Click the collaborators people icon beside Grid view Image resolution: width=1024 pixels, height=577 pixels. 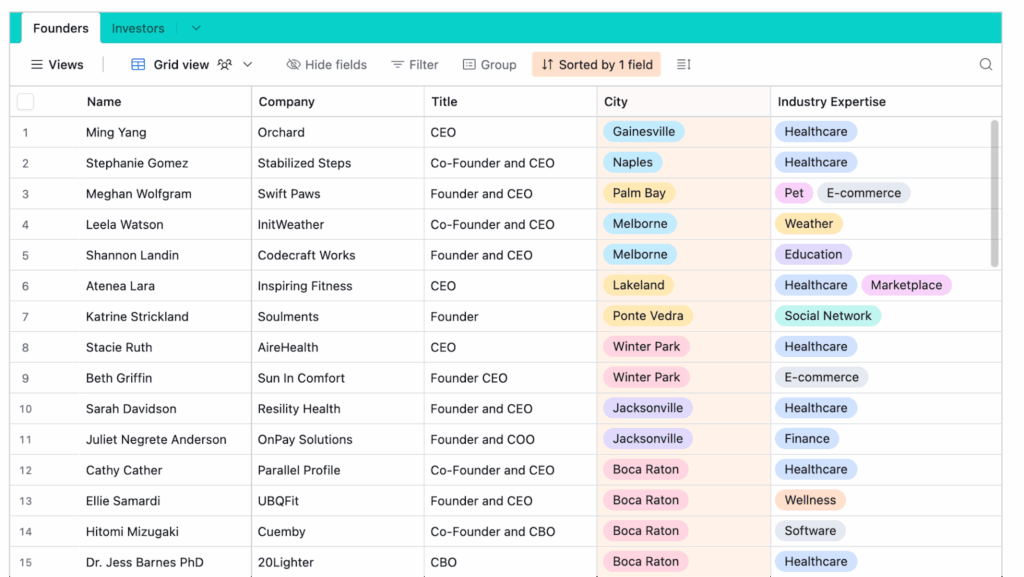[x=225, y=65]
